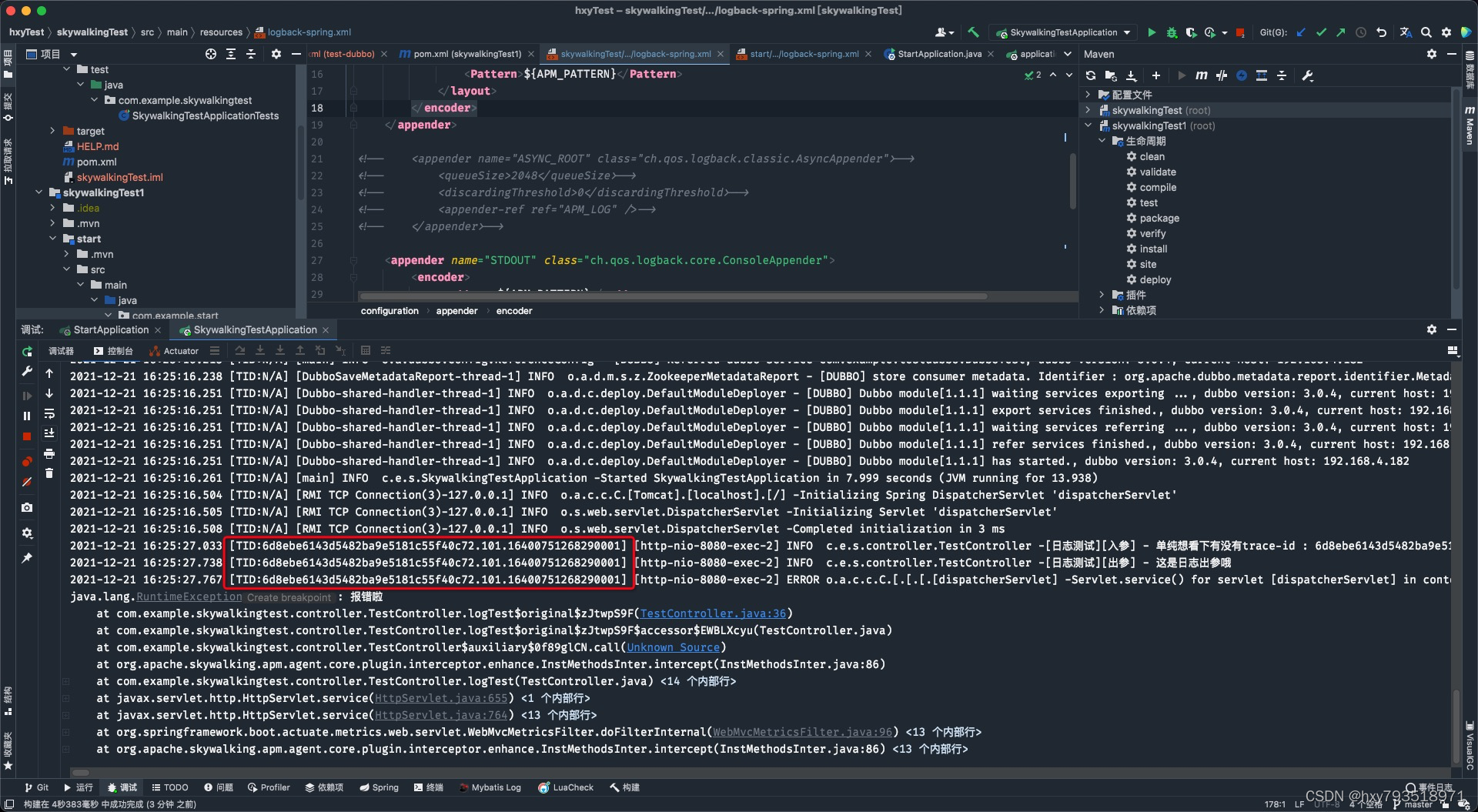The height and width of the screenshot is (812, 1478).
Task: Open WebMvcMetricsFilter.java:96 link
Action: pyautogui.click(x=802, y=732)
